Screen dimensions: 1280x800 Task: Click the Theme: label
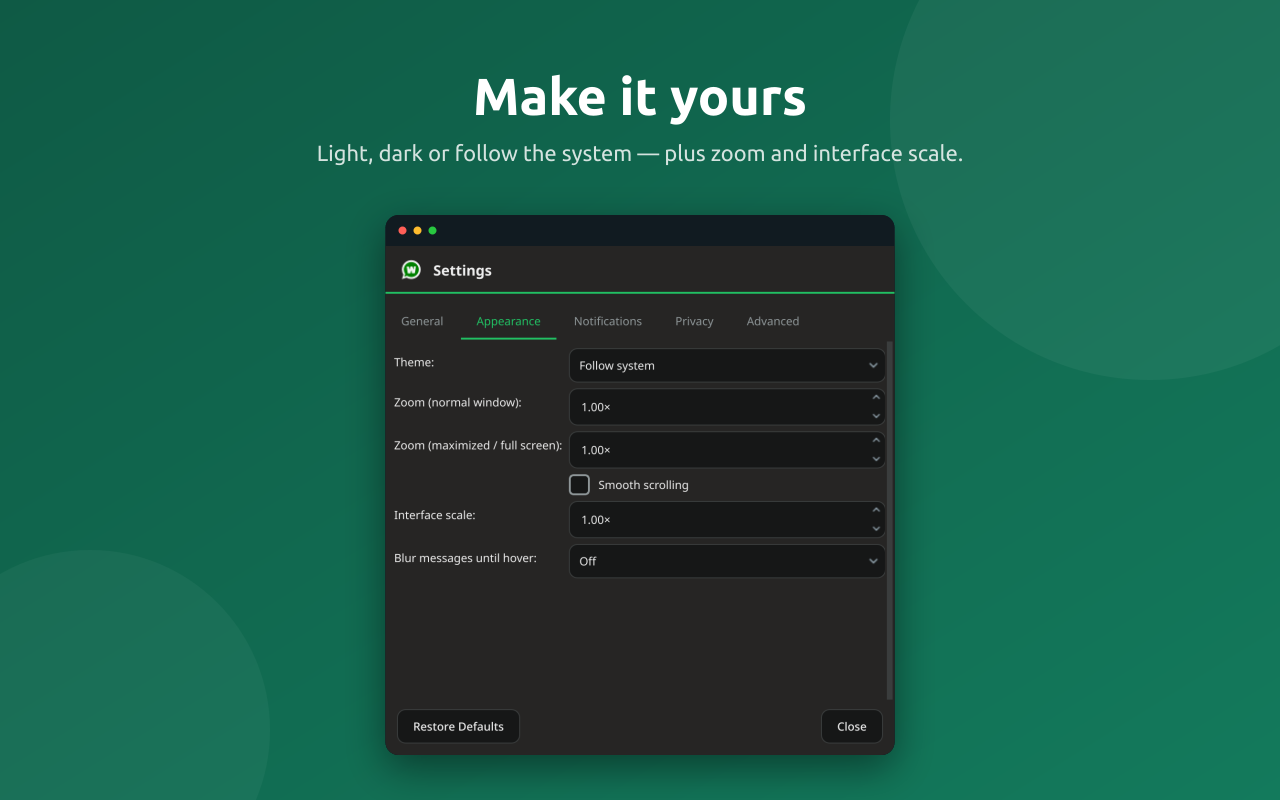(414, 362)
